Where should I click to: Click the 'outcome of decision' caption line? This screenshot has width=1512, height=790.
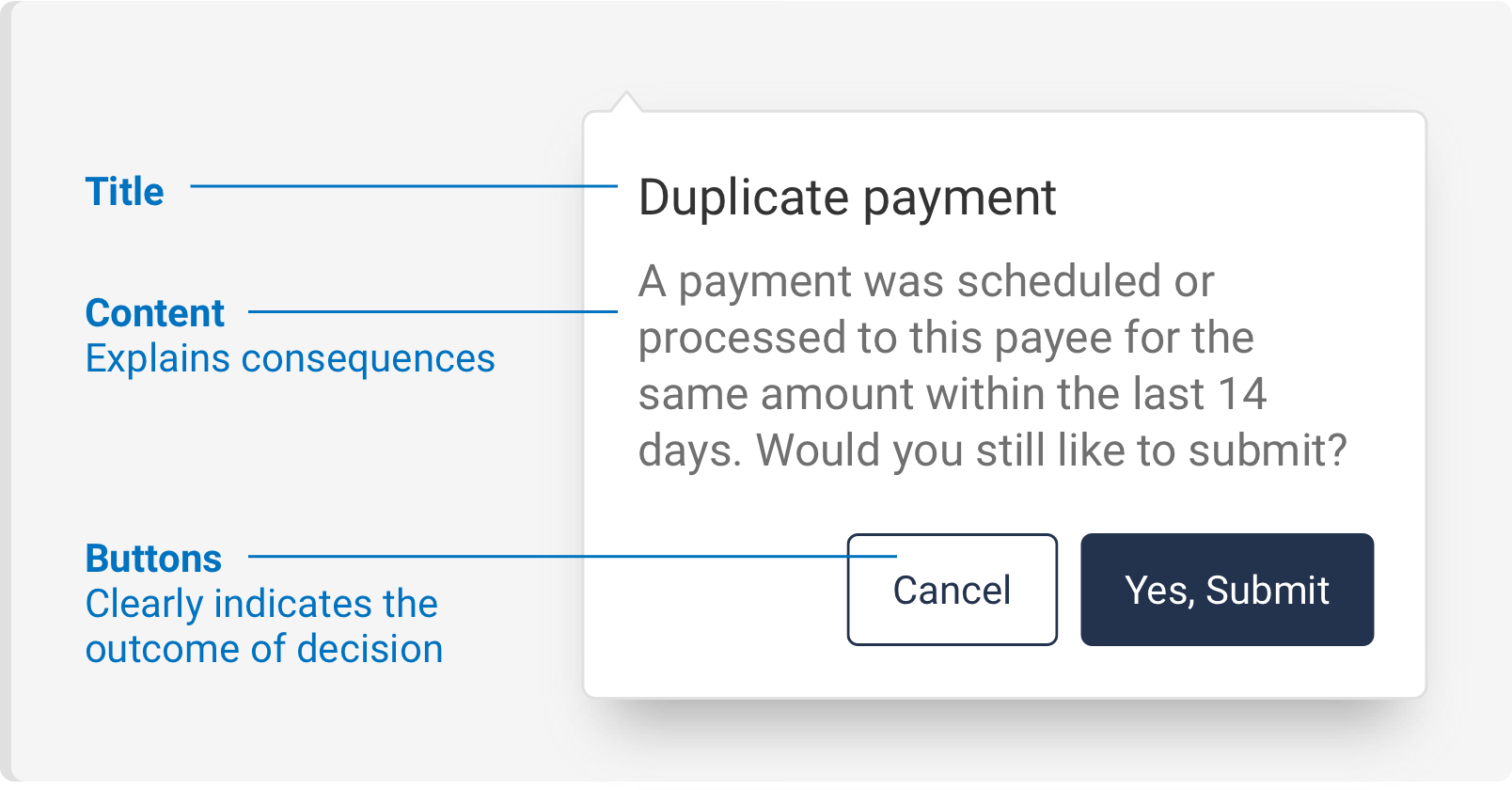tap(263, 649)
